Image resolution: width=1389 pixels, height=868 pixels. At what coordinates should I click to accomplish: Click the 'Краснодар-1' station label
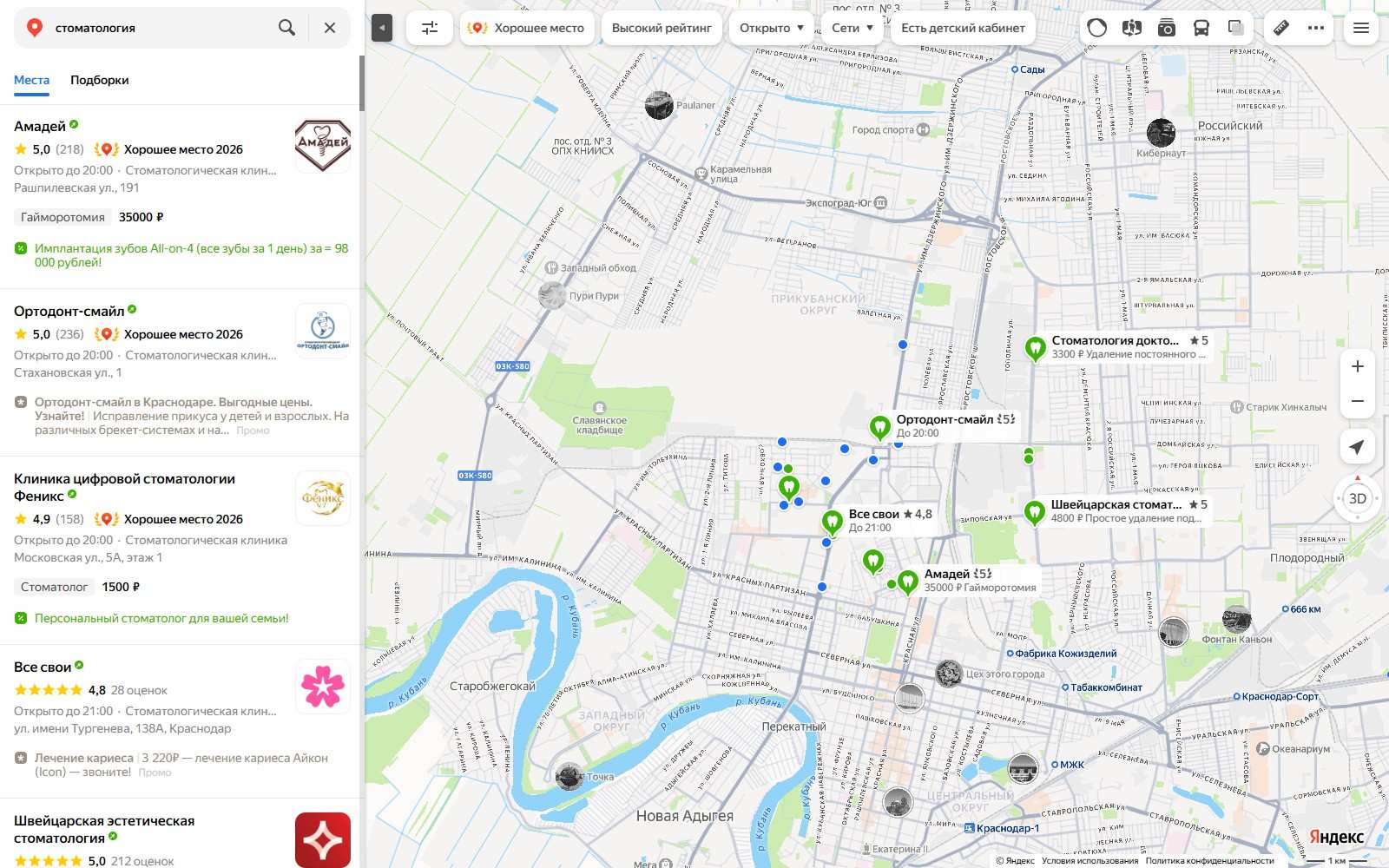1008,828
